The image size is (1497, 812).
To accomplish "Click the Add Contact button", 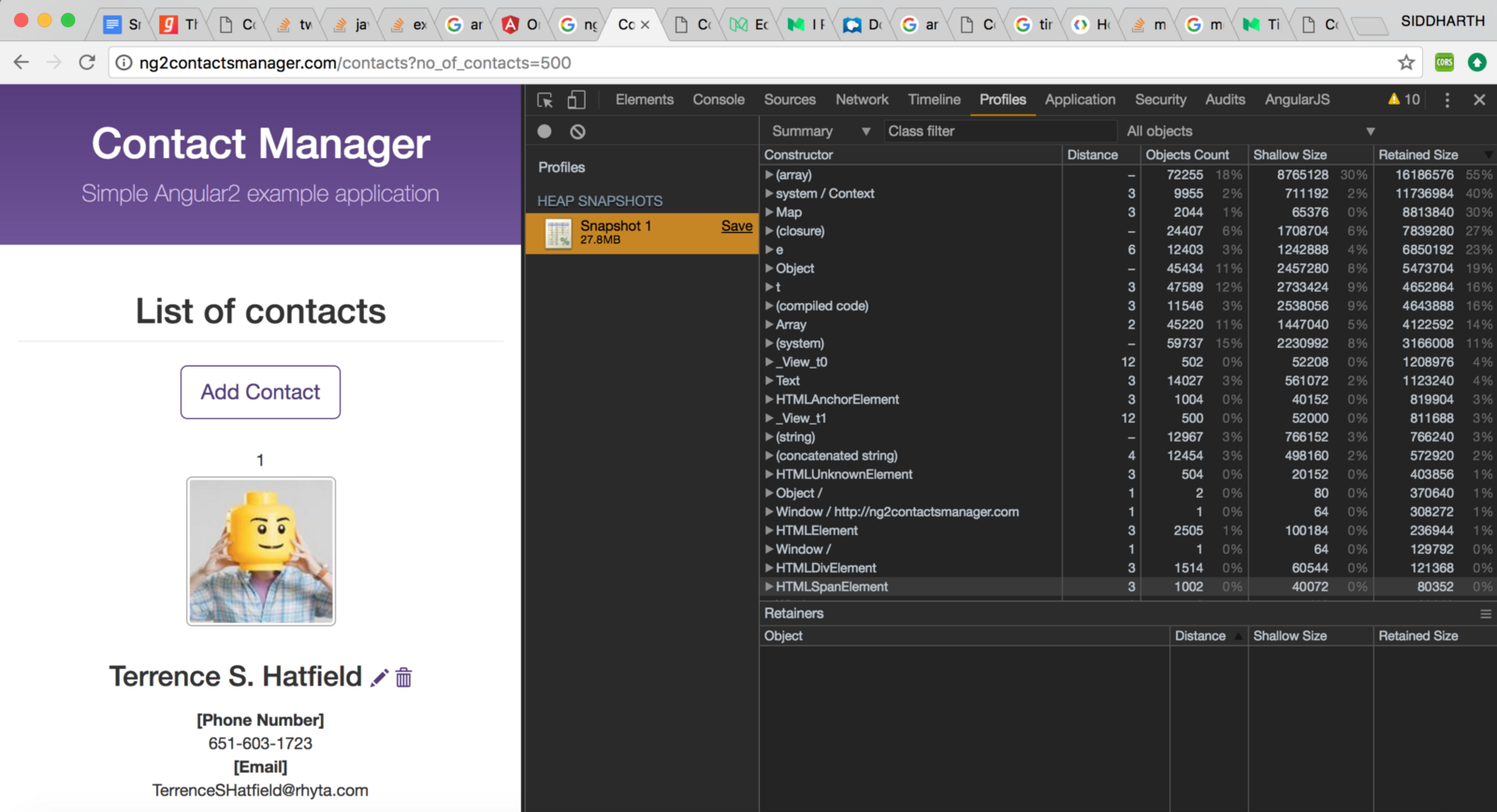I will (260, 392).
